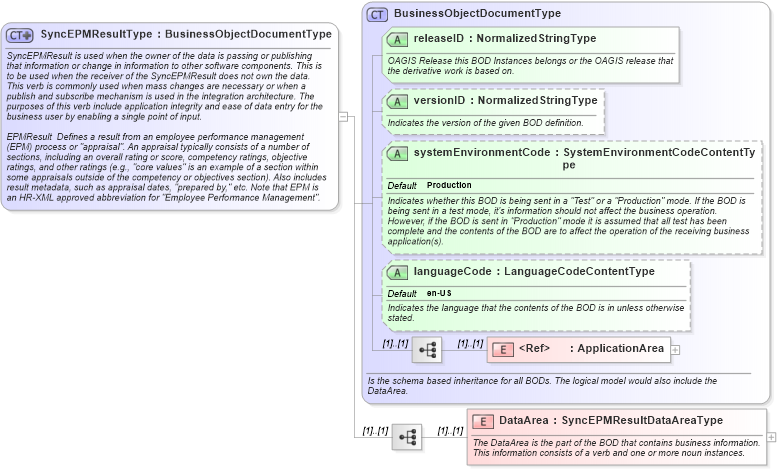The width and height of the screenshot is (777, 469).
Task: Collapse the SyncEPMResultType node
Action: (343, 117)
